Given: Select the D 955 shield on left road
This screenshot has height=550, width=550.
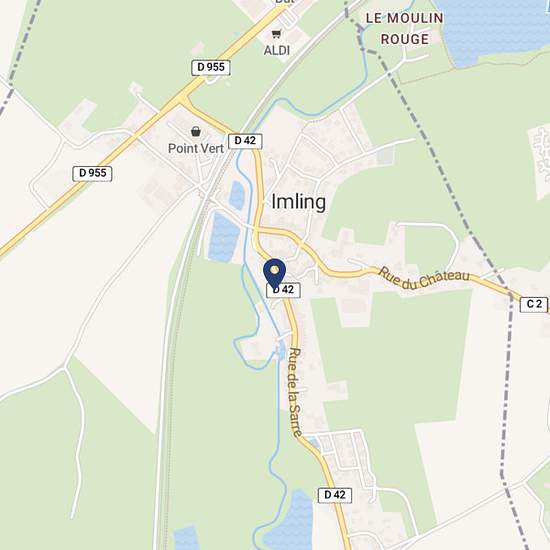Looking at the screenshot, I should point(93,173).
